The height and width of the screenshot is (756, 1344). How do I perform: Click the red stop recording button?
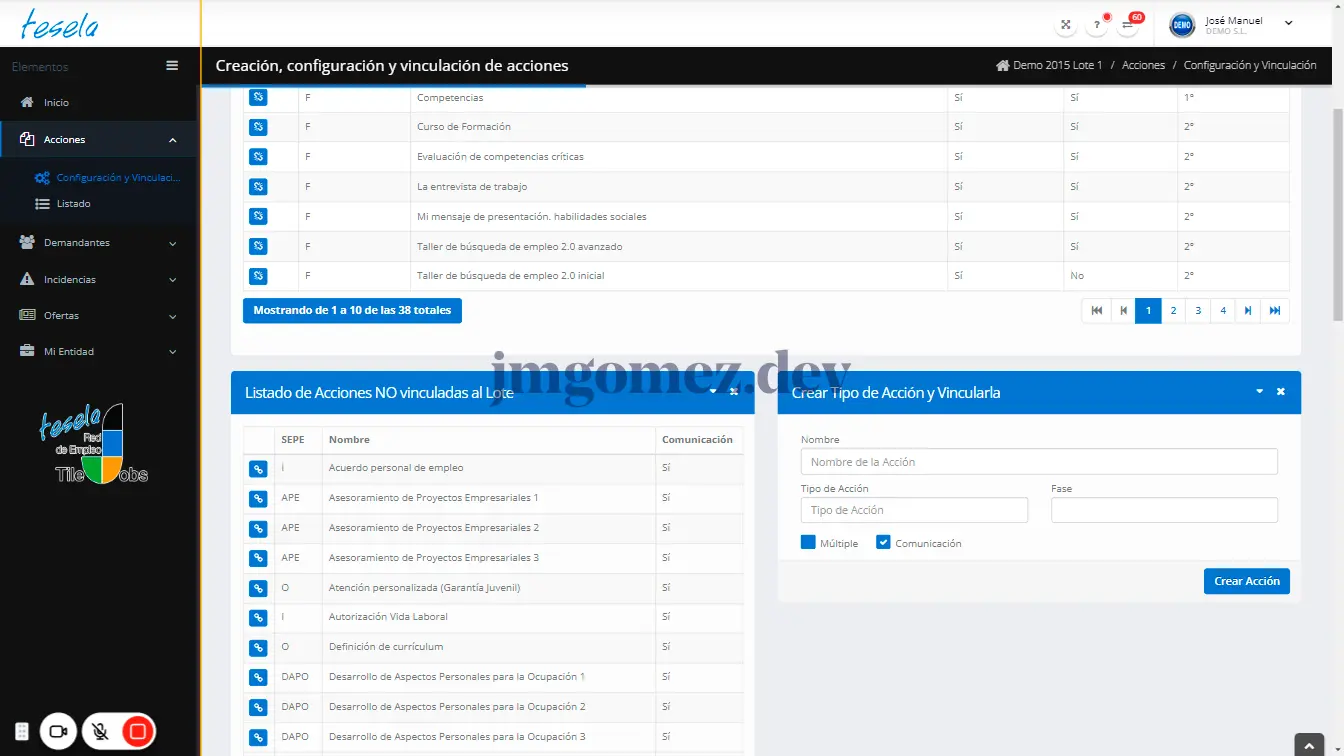138,732
